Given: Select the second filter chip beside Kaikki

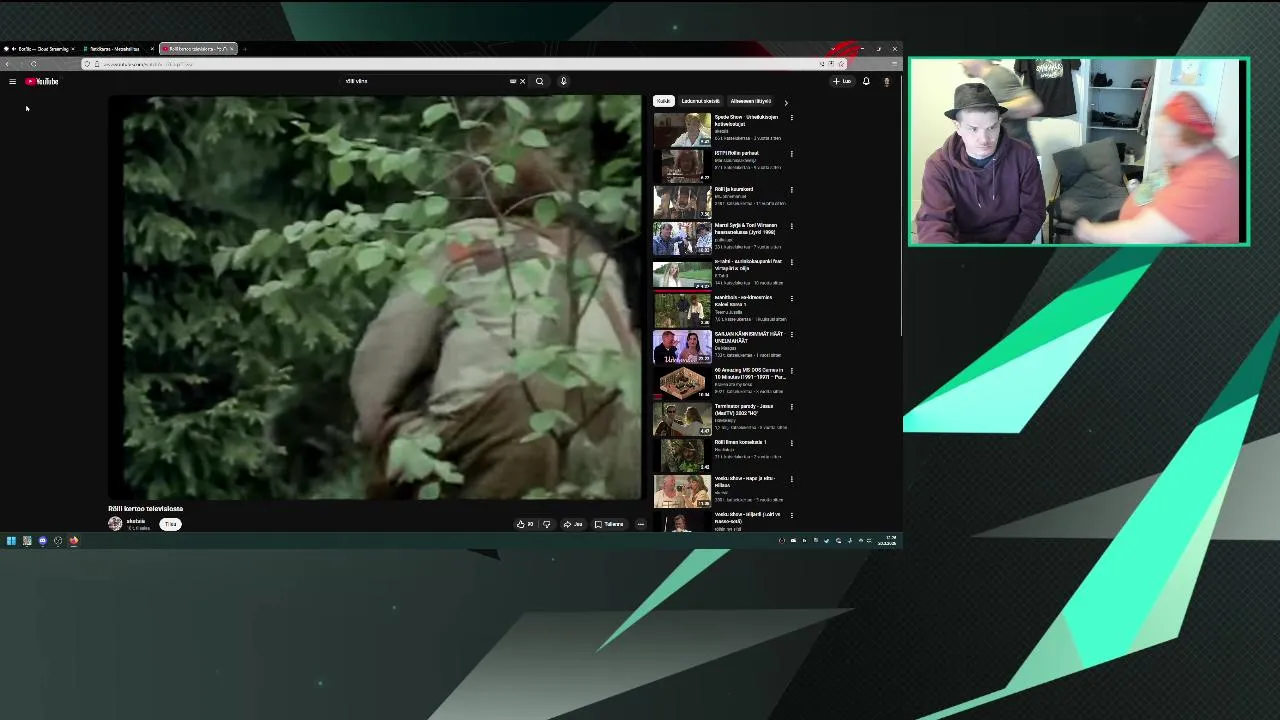Looking at the screenshot, I should (x=700, y=101).
